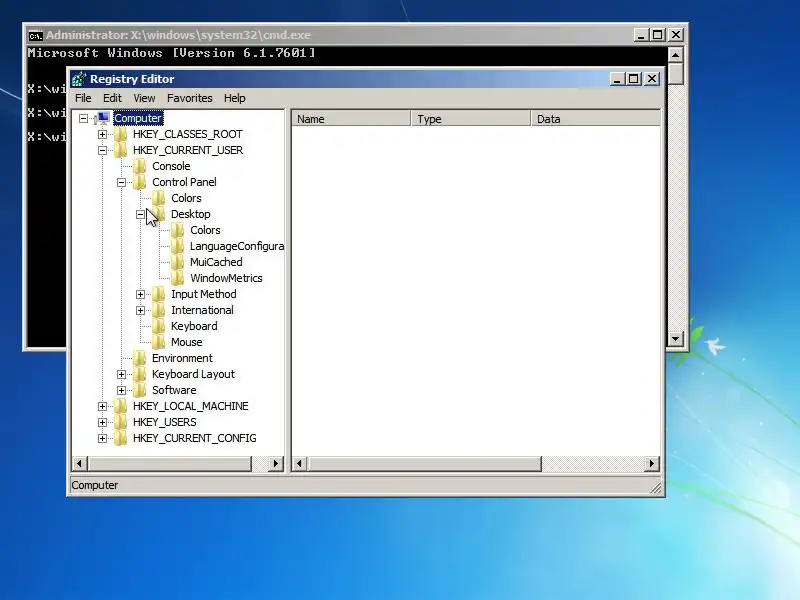
Task: Click tree pane right scroll arrow
Action: click(x=276, y=464)
